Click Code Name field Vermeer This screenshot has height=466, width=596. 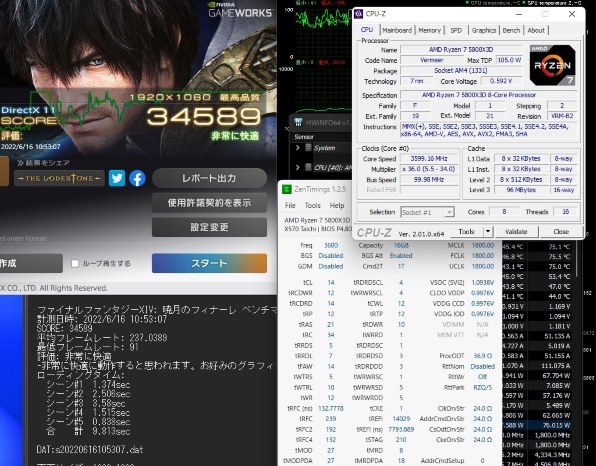431,60
